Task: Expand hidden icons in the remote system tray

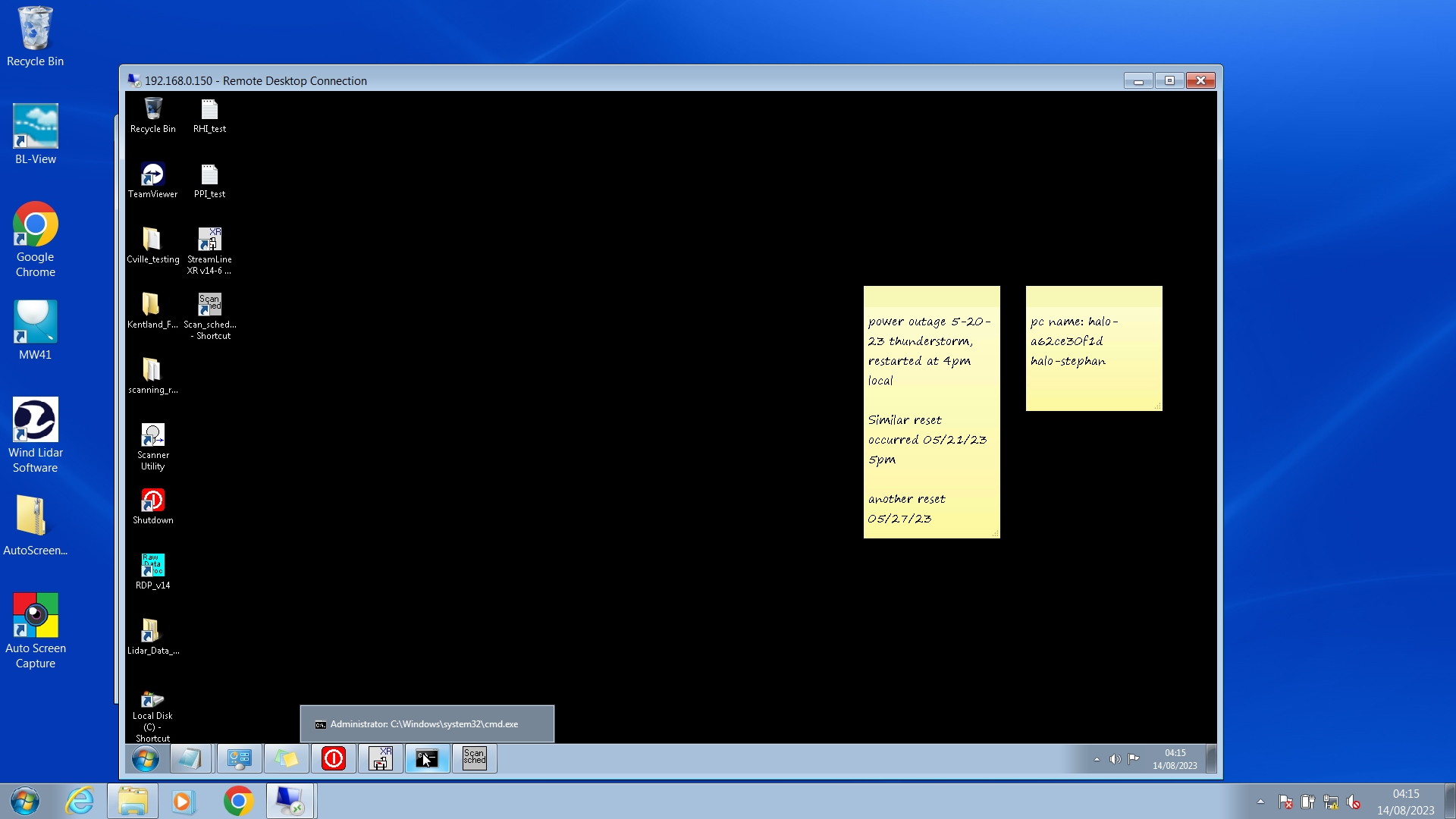Action: coord(1097,759)
